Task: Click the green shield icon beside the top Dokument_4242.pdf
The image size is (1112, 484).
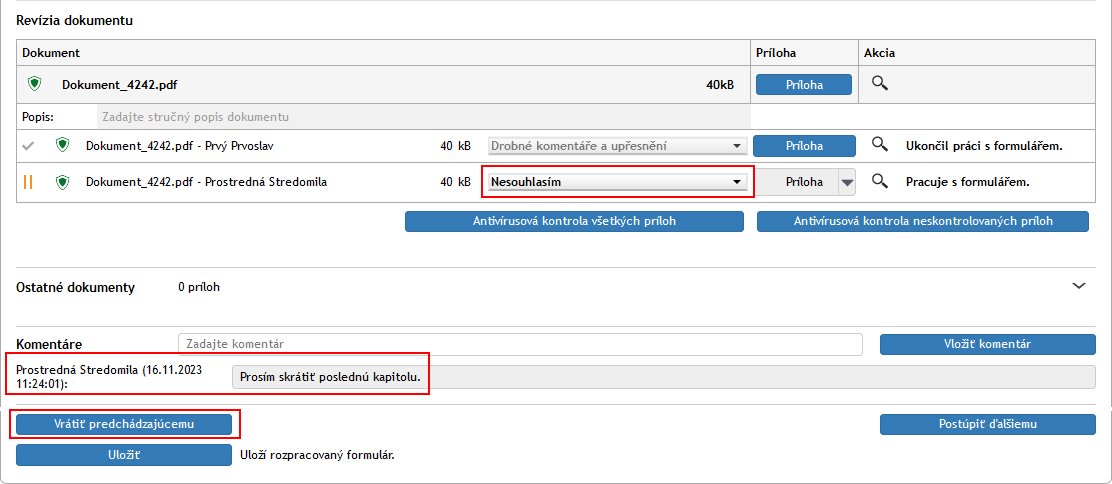Action: coord(35,84)
